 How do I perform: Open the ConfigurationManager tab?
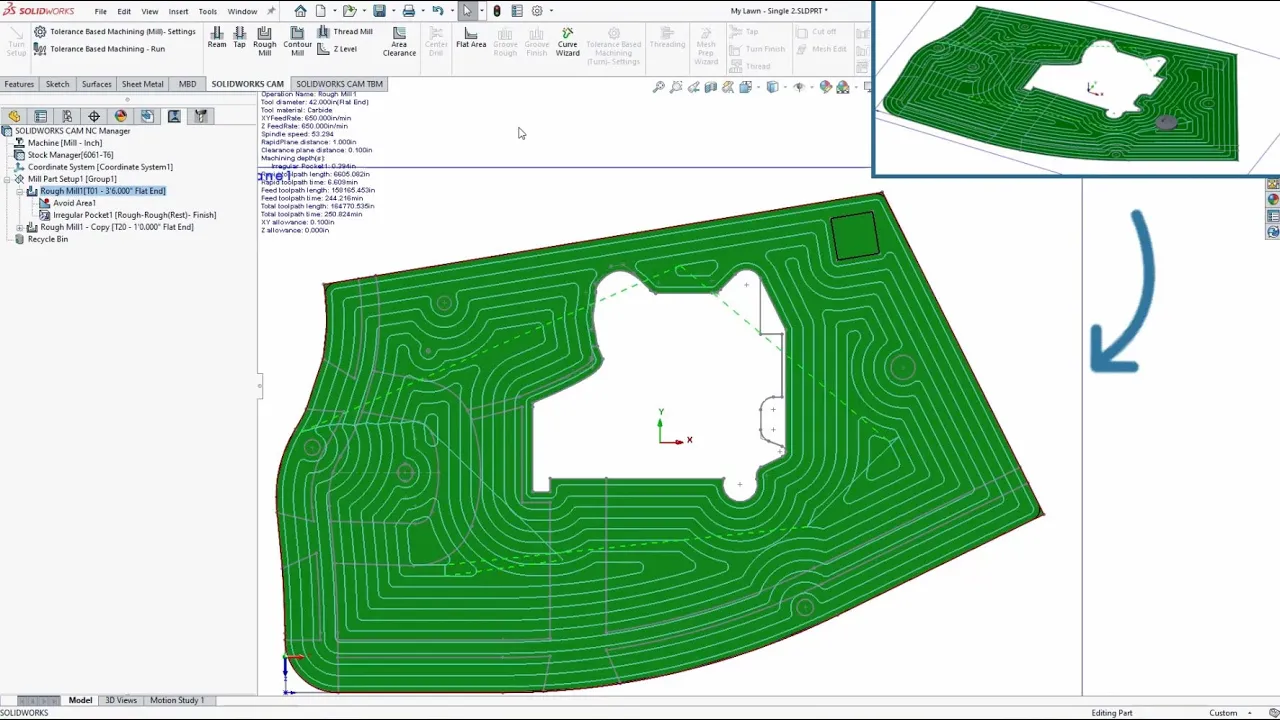67,116
